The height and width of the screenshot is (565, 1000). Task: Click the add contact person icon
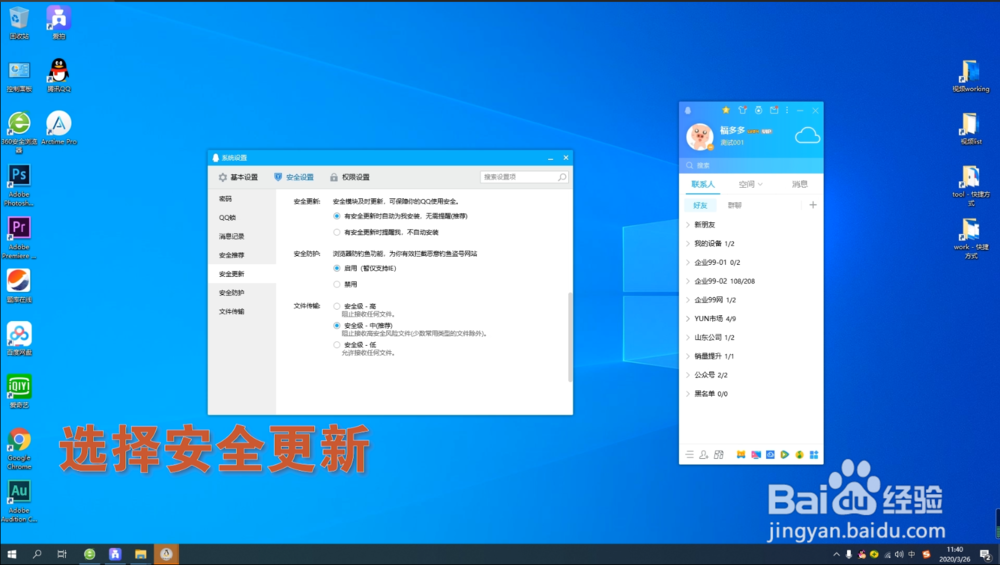(703, 455)
